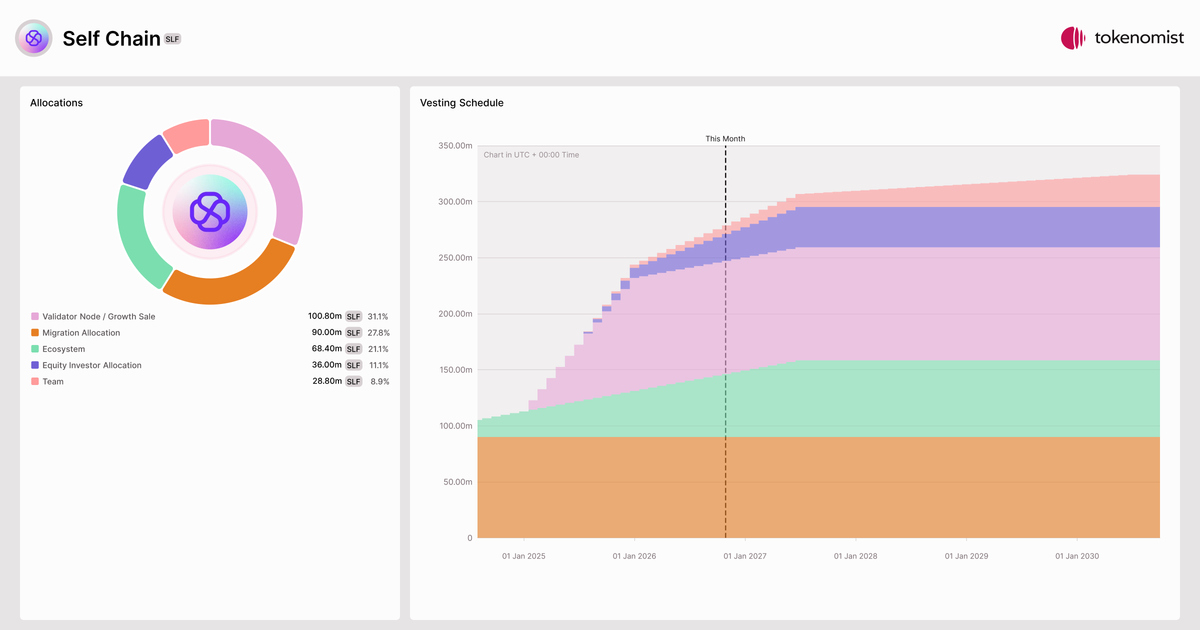Click the 01 Jan 2026 axis label
Screen dimensions: 1200x630
(635, 556)
